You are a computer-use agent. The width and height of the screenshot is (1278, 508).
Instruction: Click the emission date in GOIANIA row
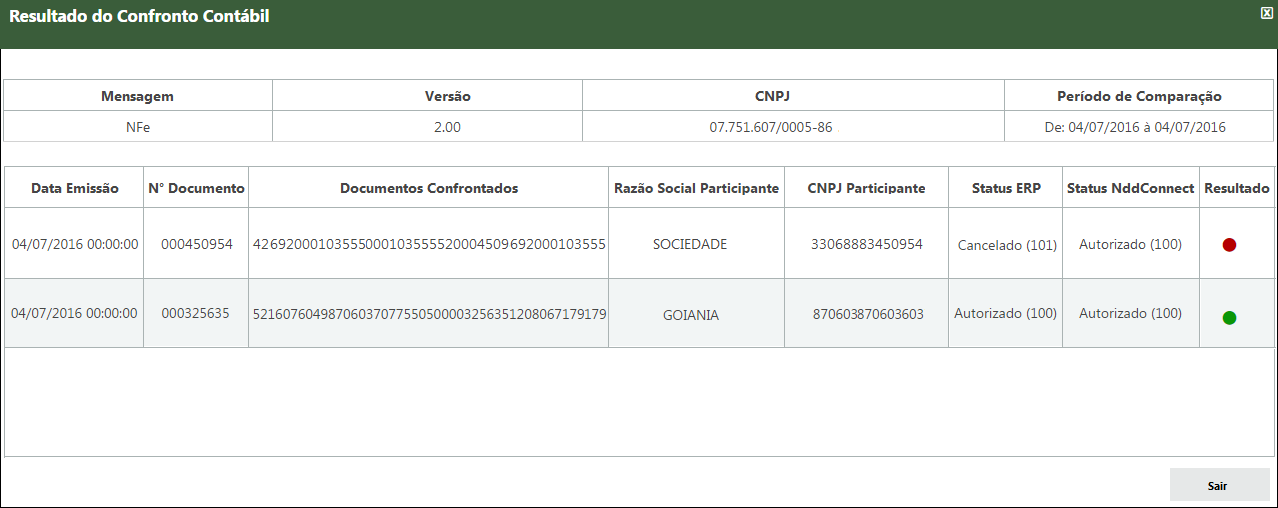point(74,313)
